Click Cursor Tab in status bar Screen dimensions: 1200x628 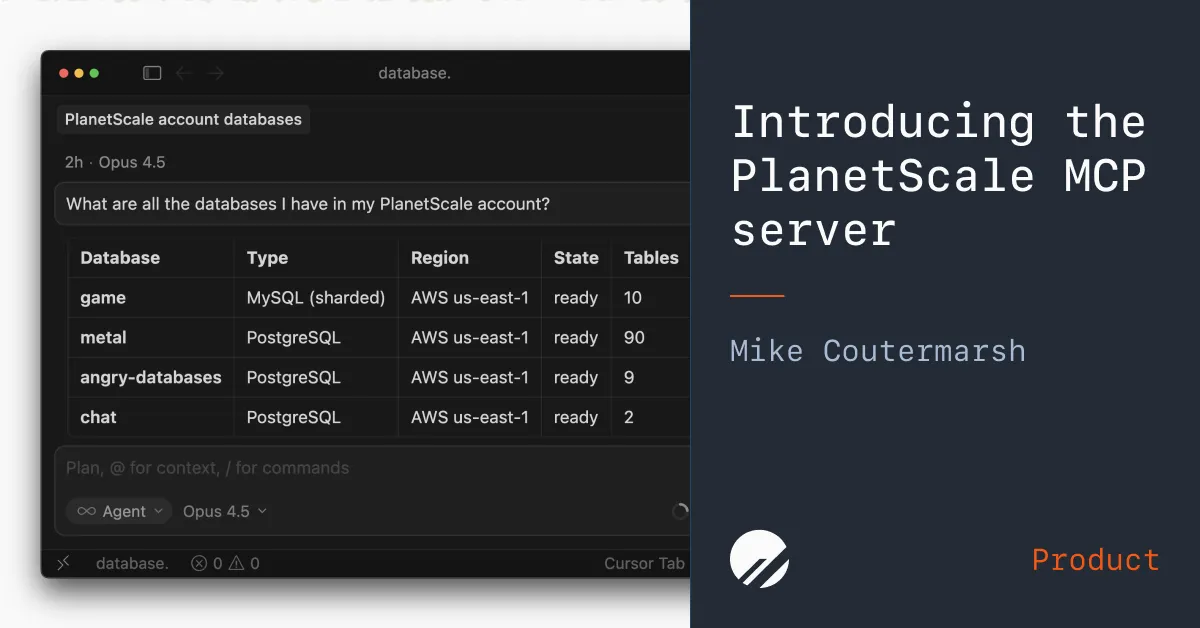644,563
